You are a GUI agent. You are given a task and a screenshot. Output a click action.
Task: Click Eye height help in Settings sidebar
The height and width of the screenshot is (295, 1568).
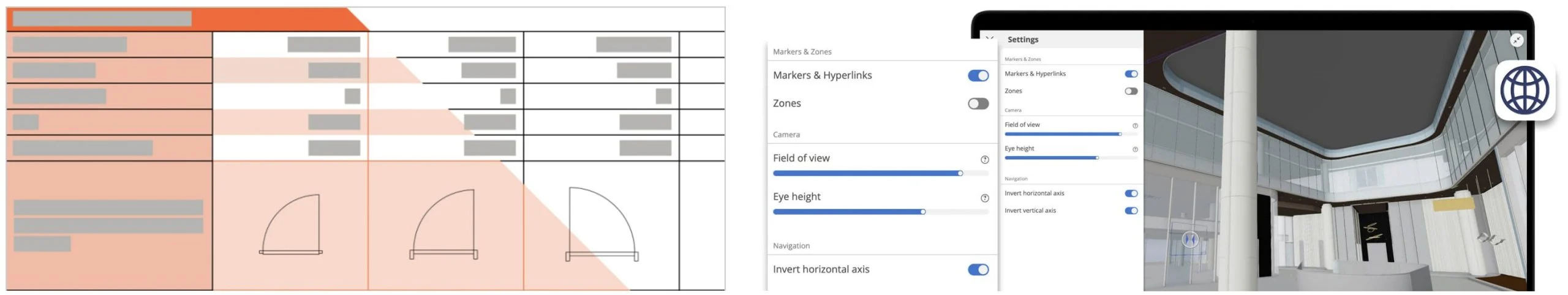click(1135, 149)
